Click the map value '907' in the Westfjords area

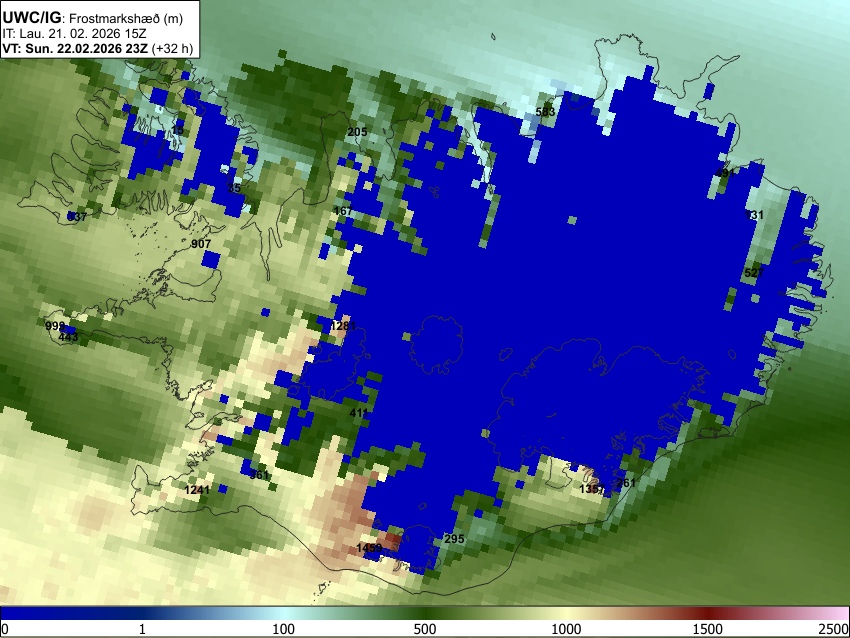pyautogui.click(x=201, y=244)
